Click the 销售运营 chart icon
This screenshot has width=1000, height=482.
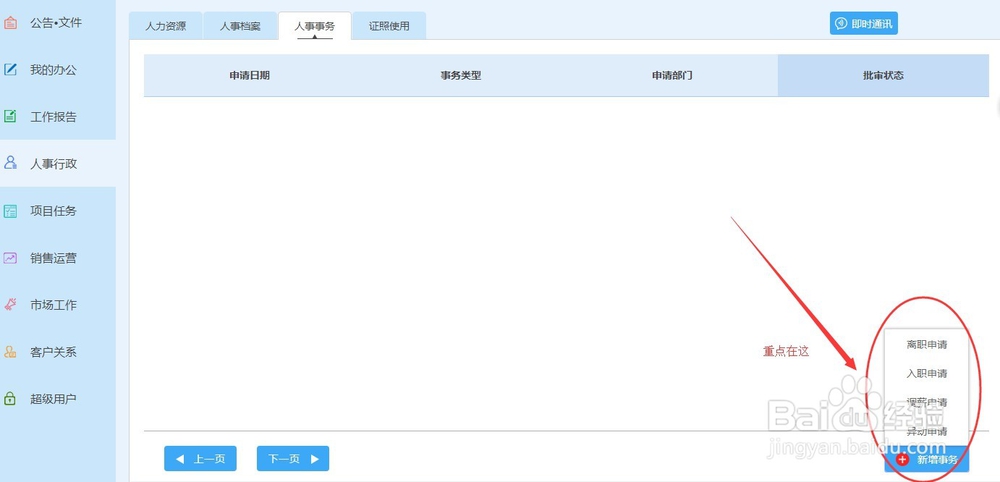click(x=10, y=258)
